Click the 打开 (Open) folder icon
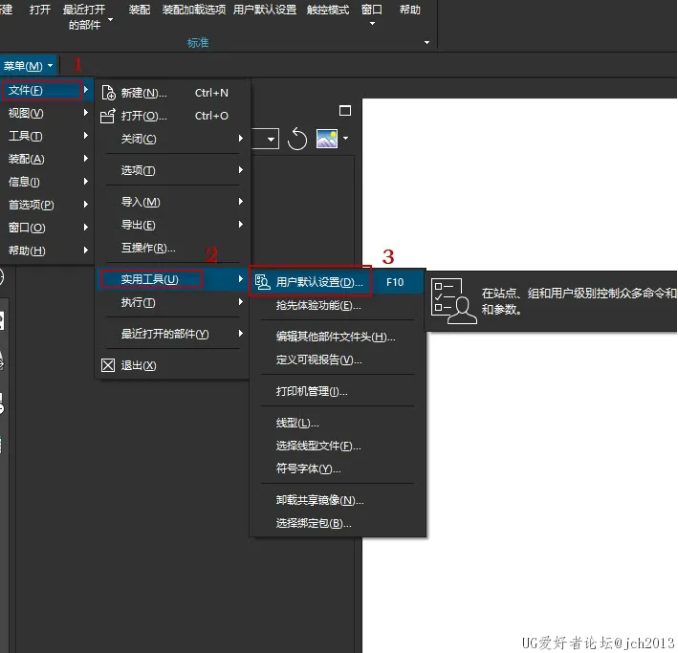The image size is (678, 653). (109, 116)
